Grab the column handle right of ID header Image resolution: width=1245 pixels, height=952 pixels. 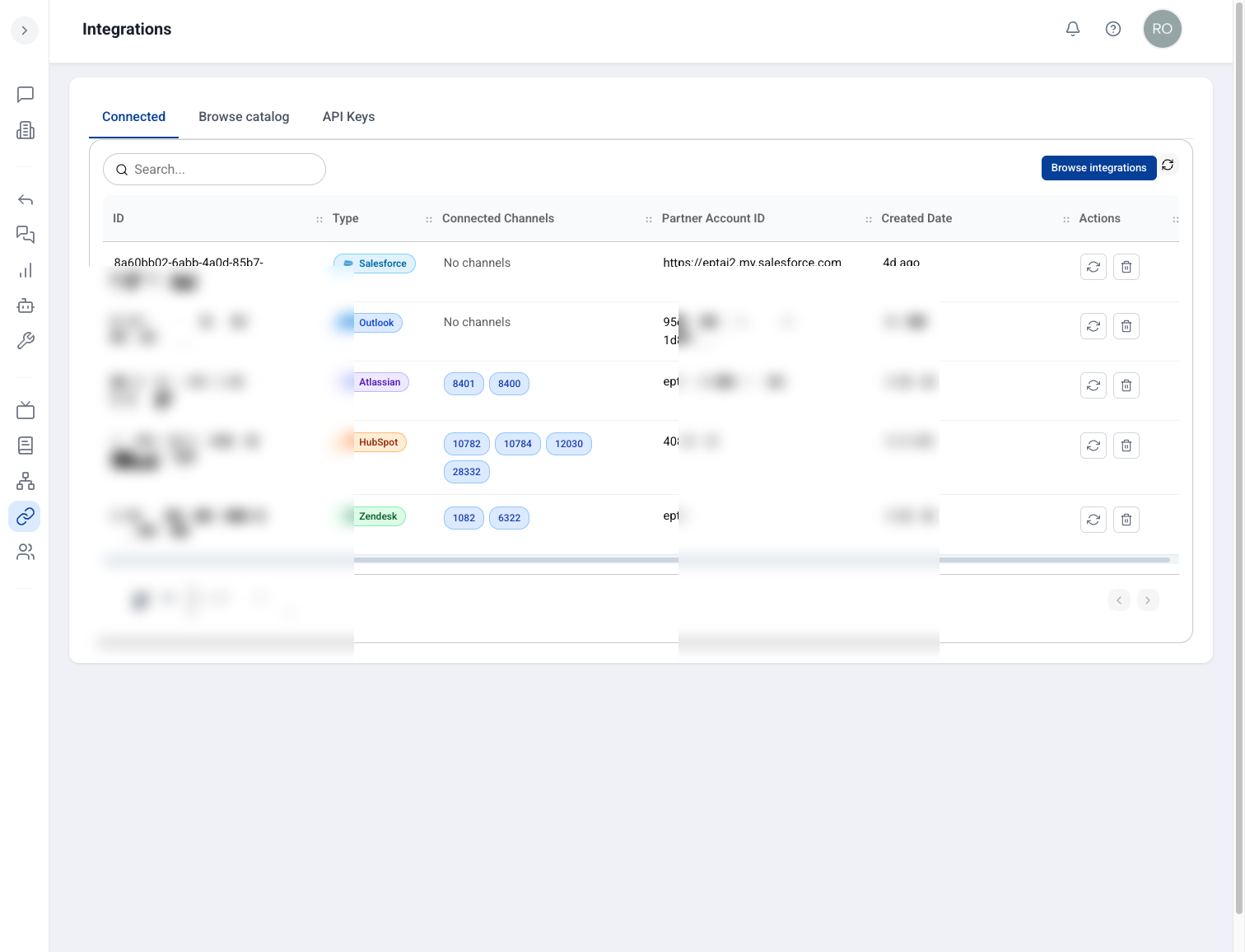(319, 219)
